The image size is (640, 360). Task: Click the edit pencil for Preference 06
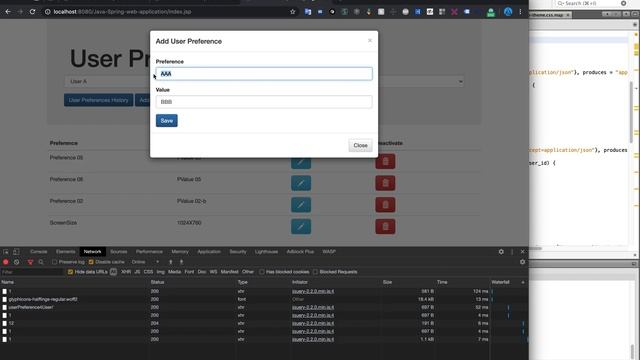(301, 183)
